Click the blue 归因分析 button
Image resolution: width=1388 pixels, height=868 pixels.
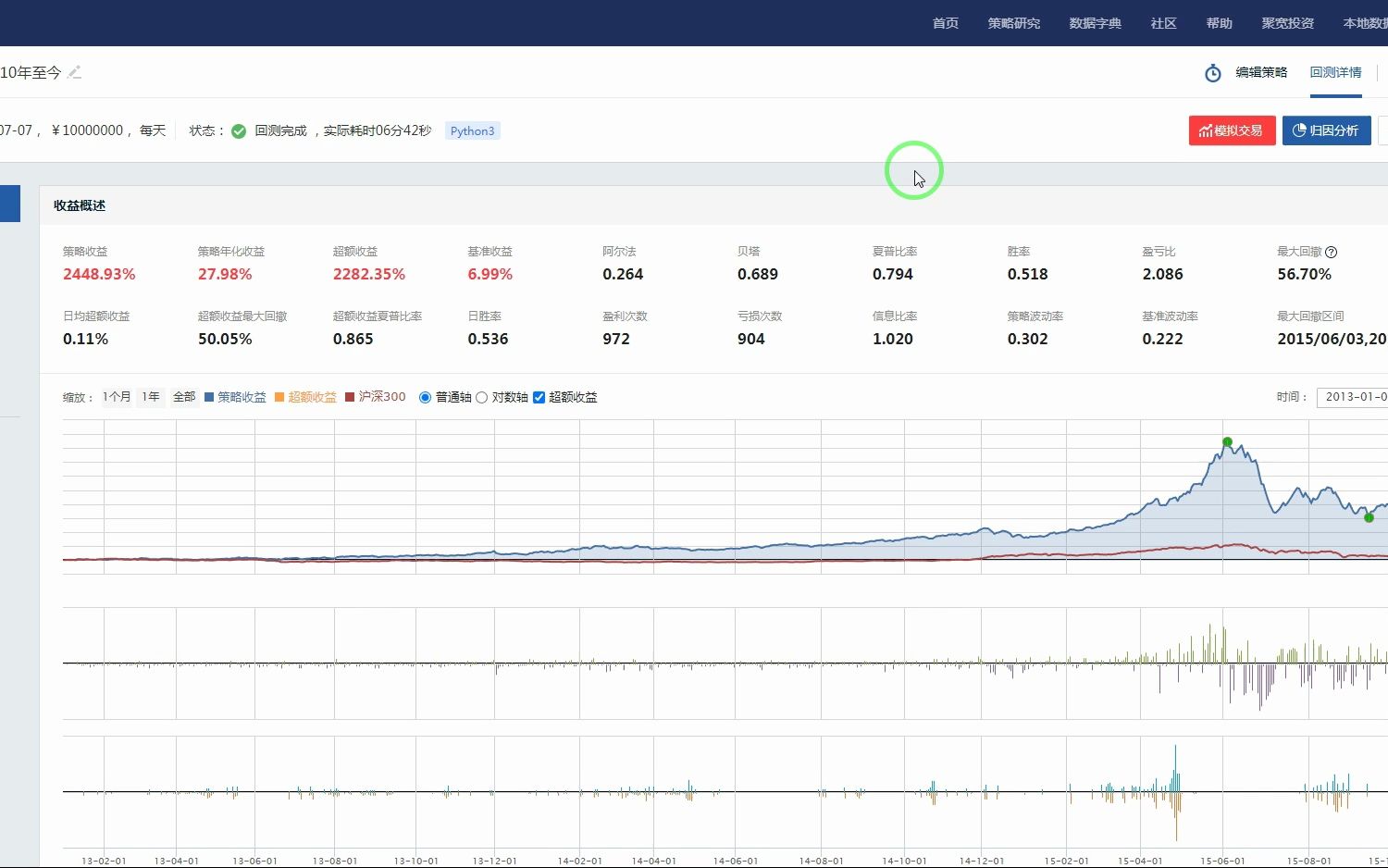click(x=1326, y=130)
